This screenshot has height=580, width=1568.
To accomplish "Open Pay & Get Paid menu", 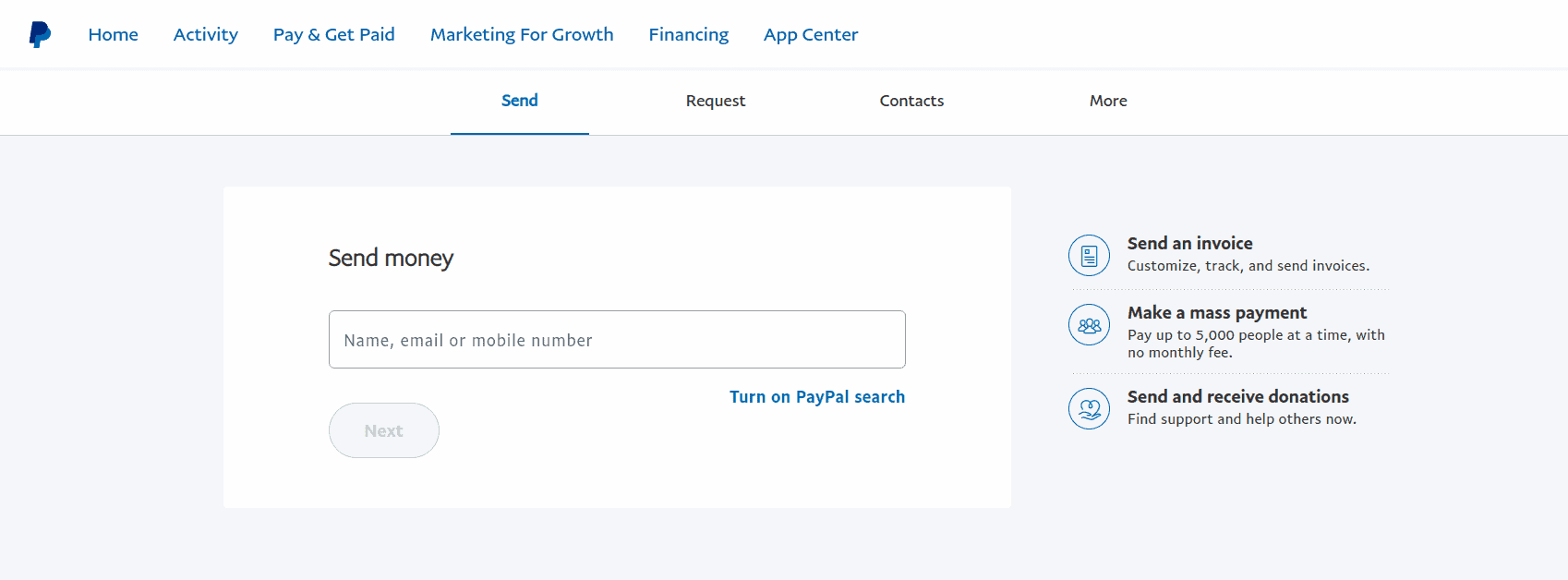I will tap(334, 34).
